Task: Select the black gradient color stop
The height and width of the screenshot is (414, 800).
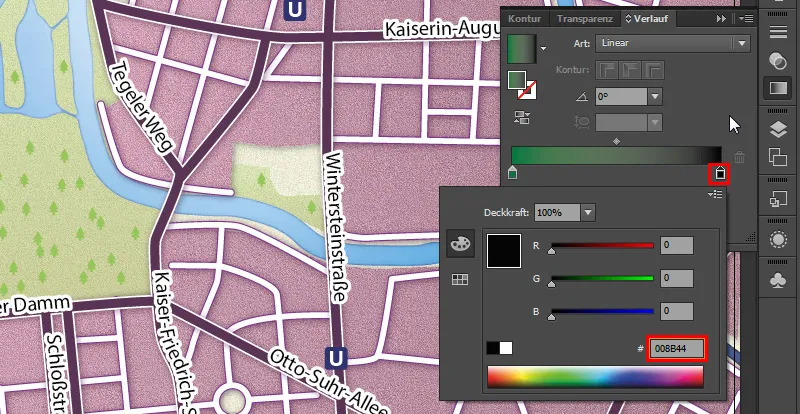Action: [720, 174]
